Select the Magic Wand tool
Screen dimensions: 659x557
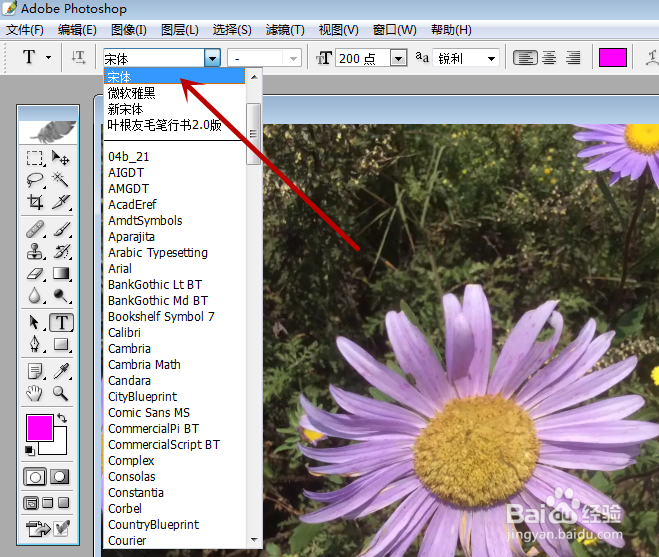click(x=61, y=180)
